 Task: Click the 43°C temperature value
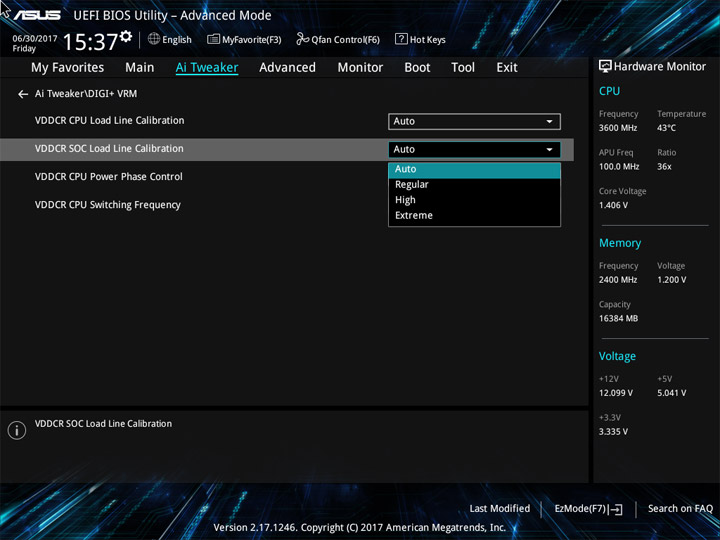point(666,128)
